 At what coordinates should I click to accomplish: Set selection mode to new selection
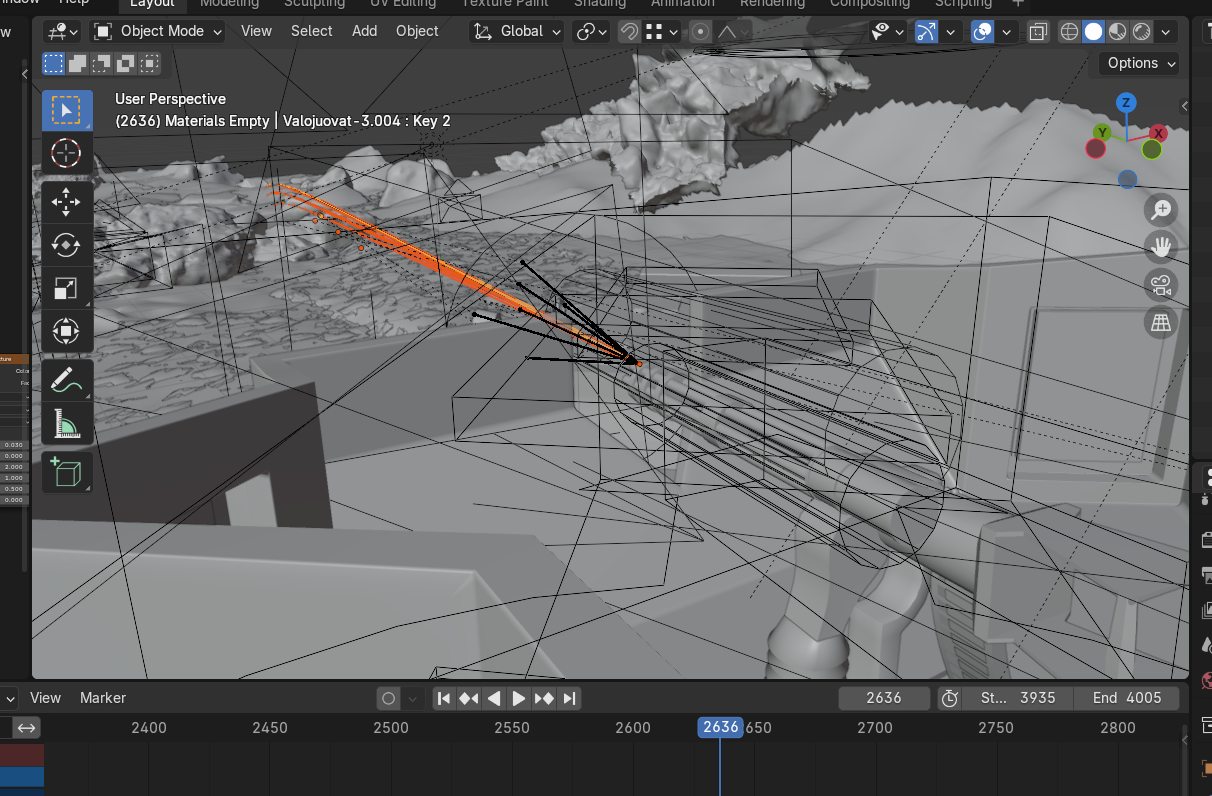pyautogui.click(x=53, y=64)
